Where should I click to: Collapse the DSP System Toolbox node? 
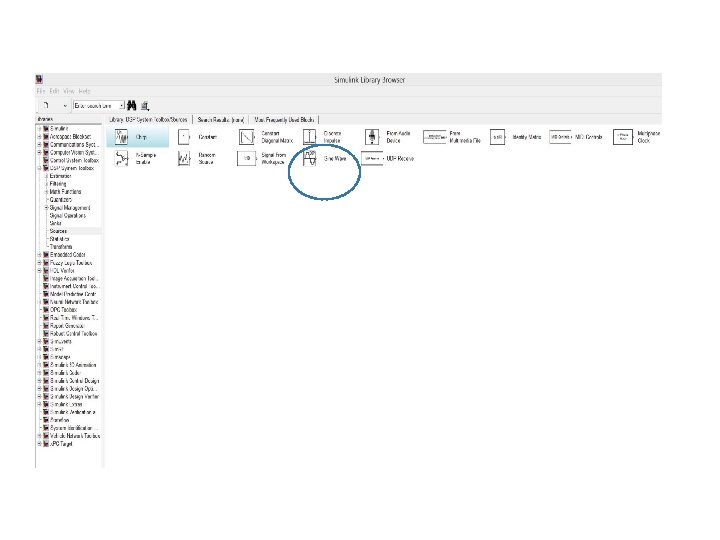39,168
